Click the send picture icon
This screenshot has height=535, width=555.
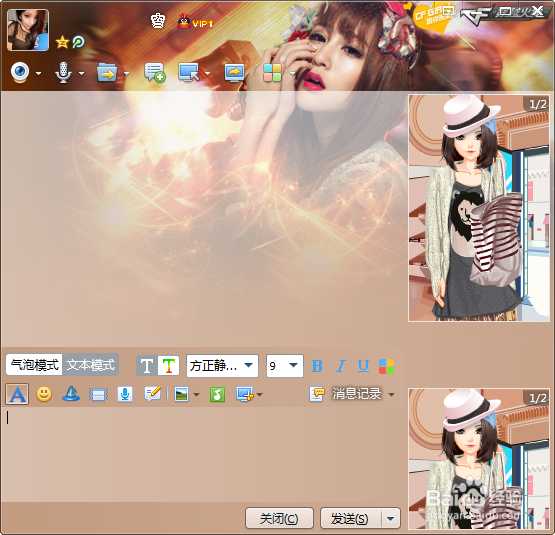182,394
